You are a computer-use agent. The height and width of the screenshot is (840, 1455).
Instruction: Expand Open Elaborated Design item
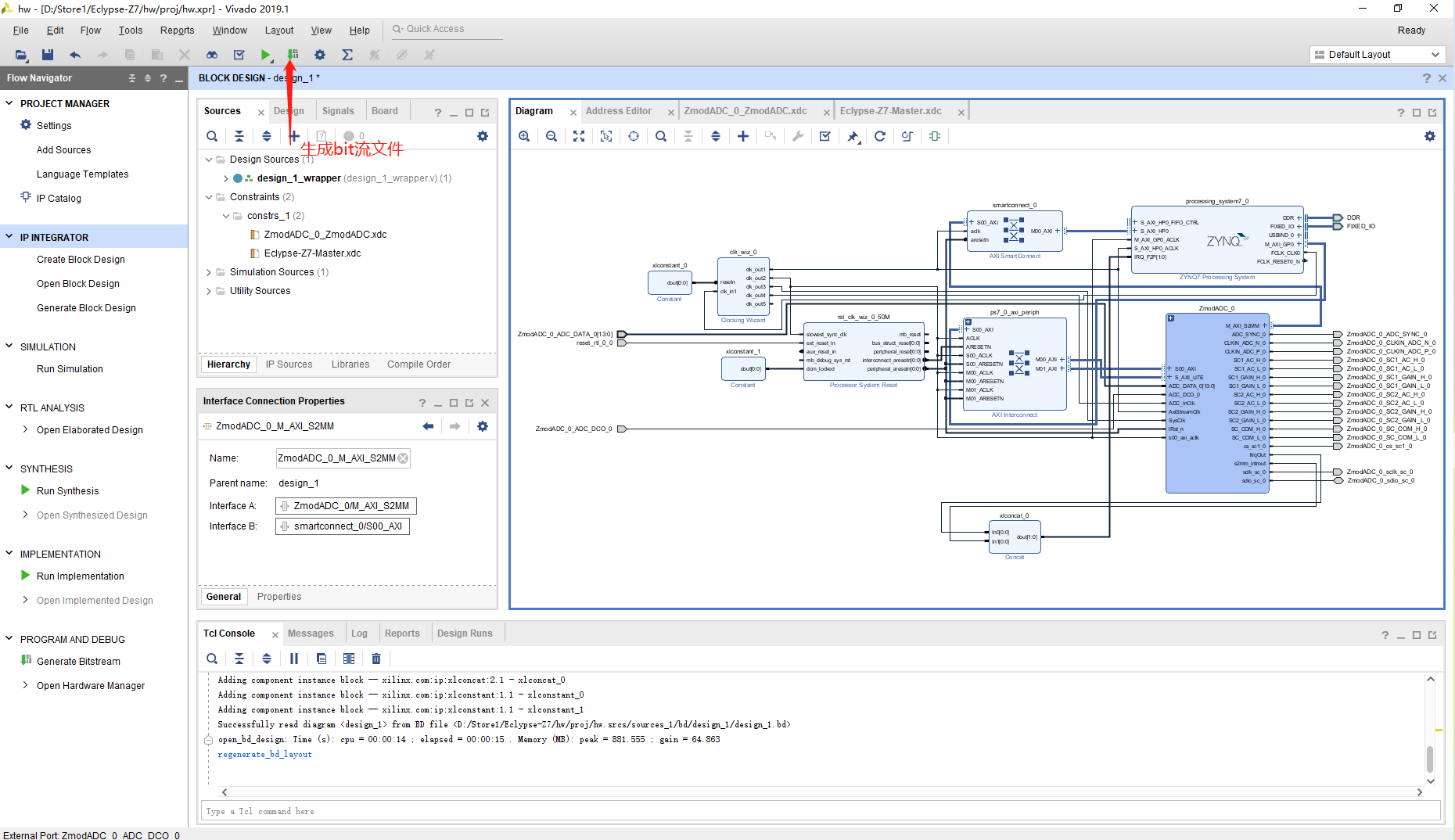[26, 429]
